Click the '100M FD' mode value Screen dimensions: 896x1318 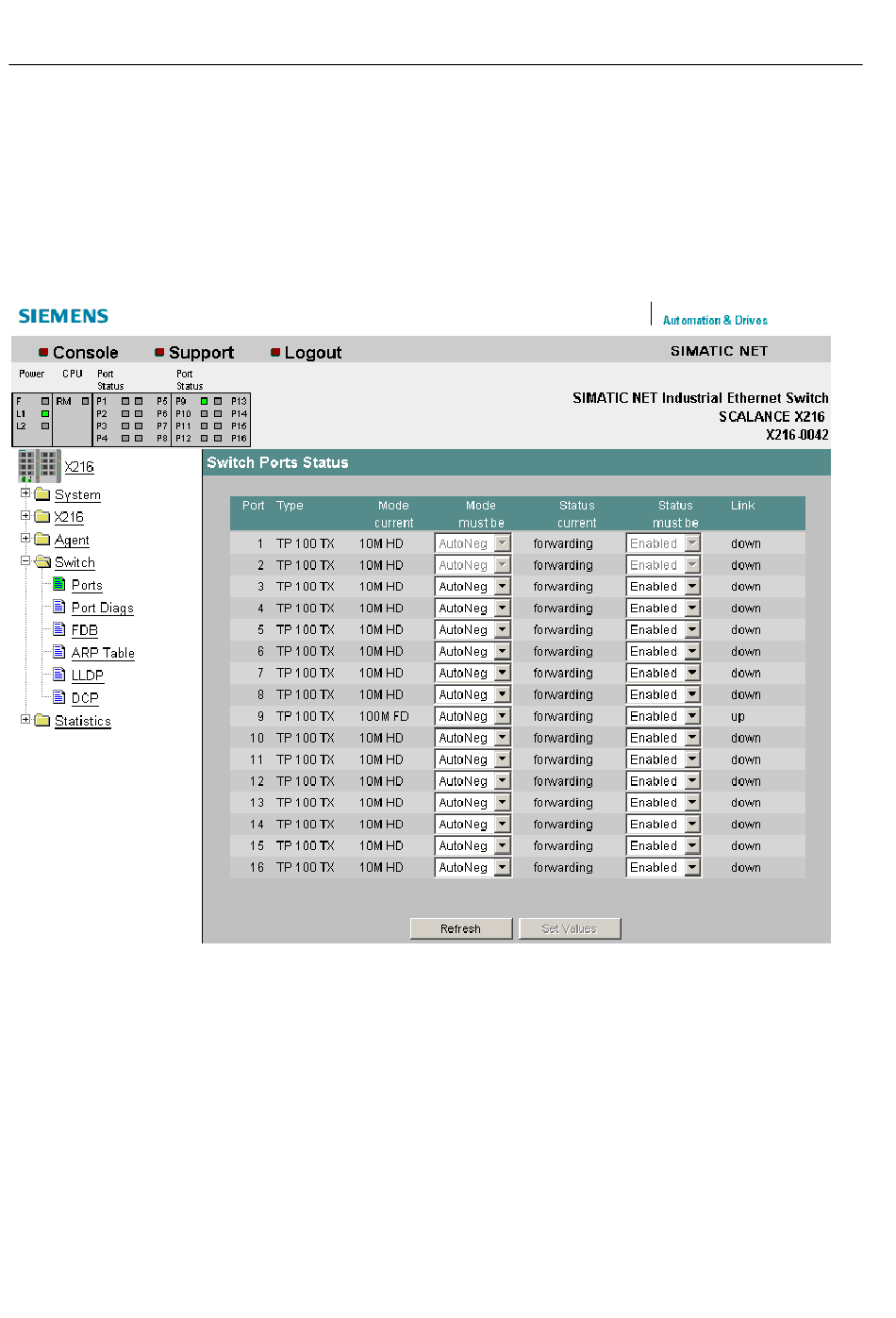click(x=384, y=717)
